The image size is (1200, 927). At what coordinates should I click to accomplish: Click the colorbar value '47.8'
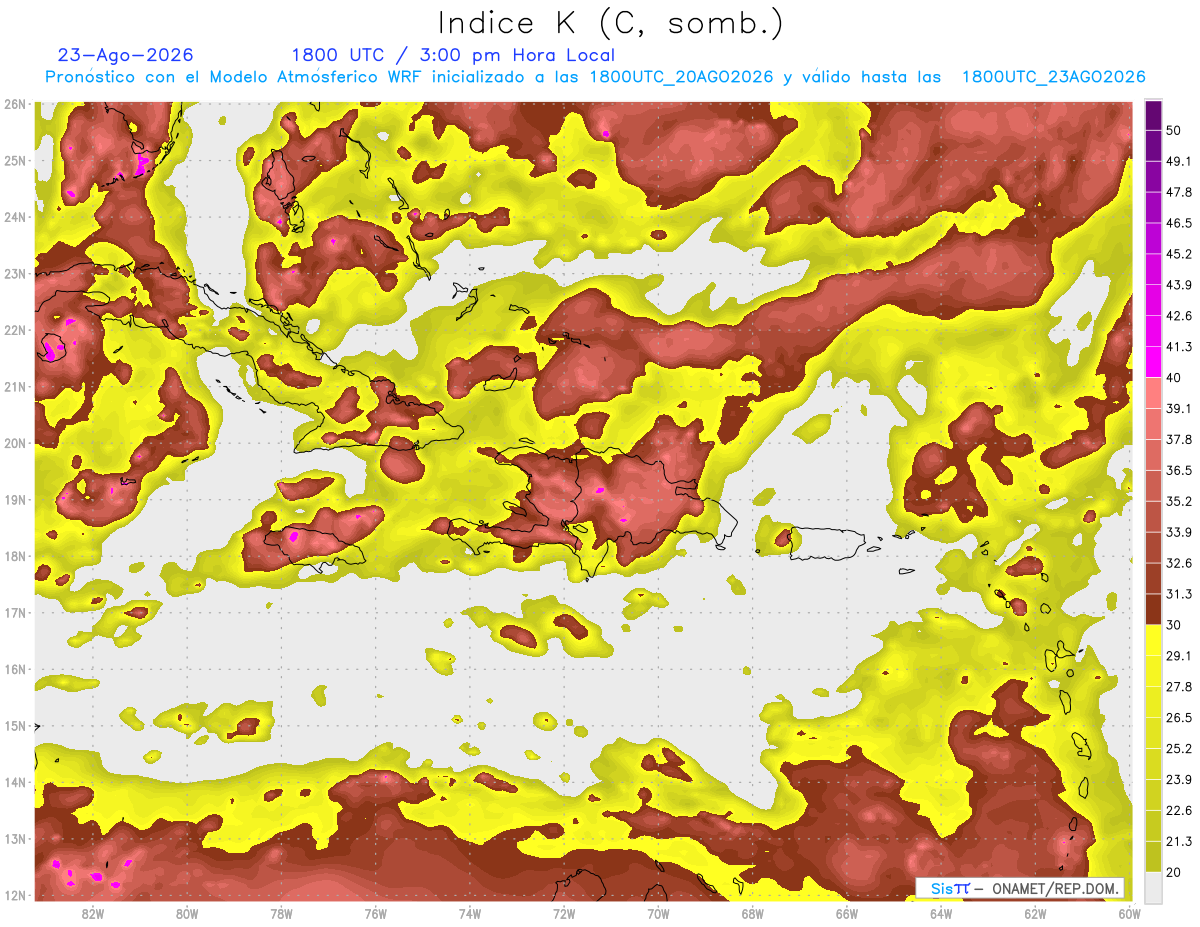pyautogui.click(x=1179, y=192)
